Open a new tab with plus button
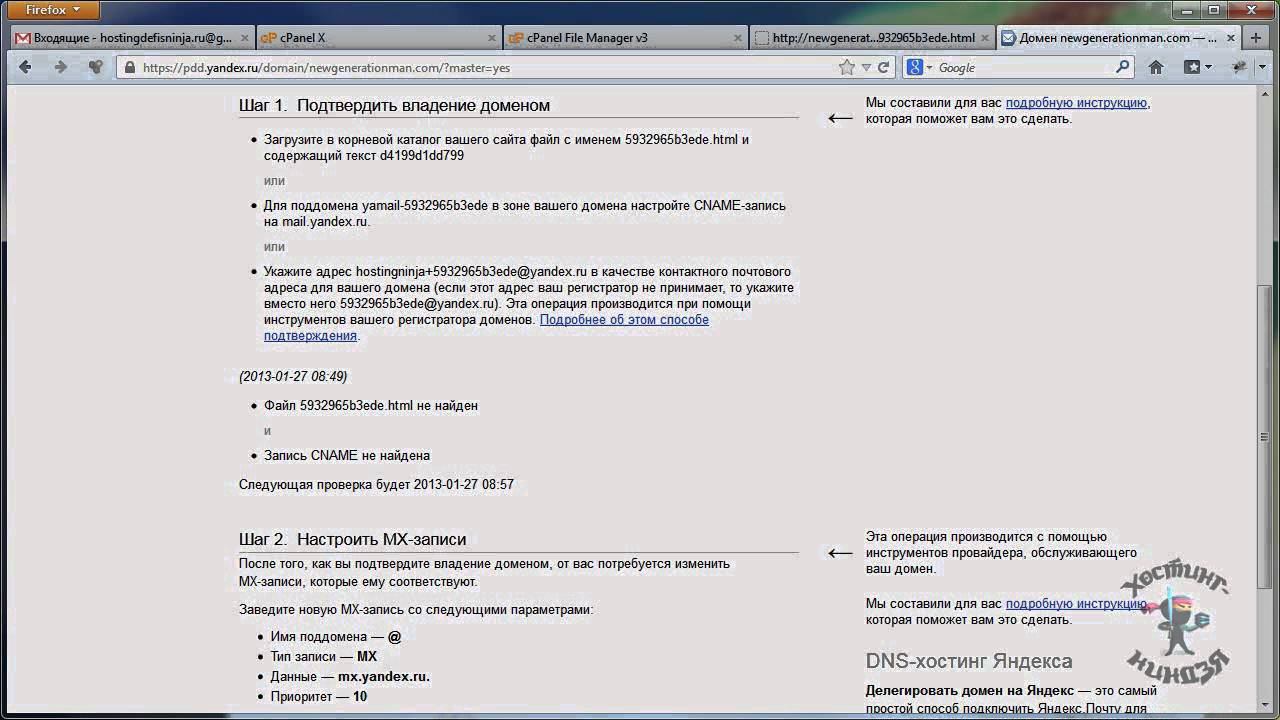 (x=1256, y=38)
